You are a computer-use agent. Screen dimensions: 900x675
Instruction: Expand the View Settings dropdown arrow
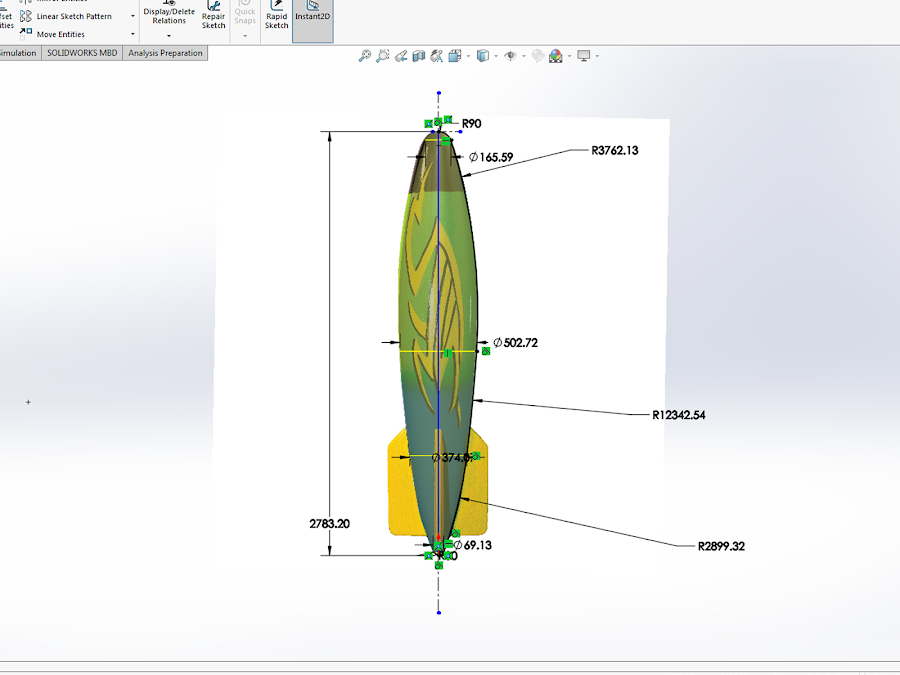(x=598, y=56)
